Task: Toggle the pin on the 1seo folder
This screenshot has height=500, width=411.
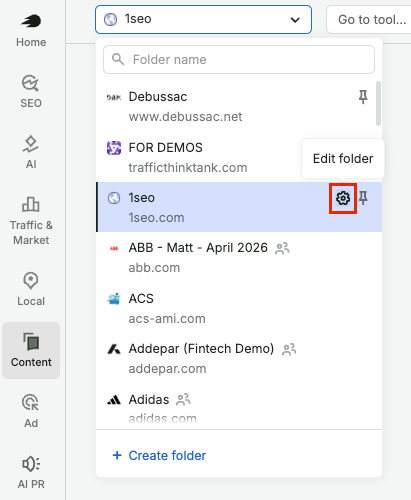Action: [363, 198]
